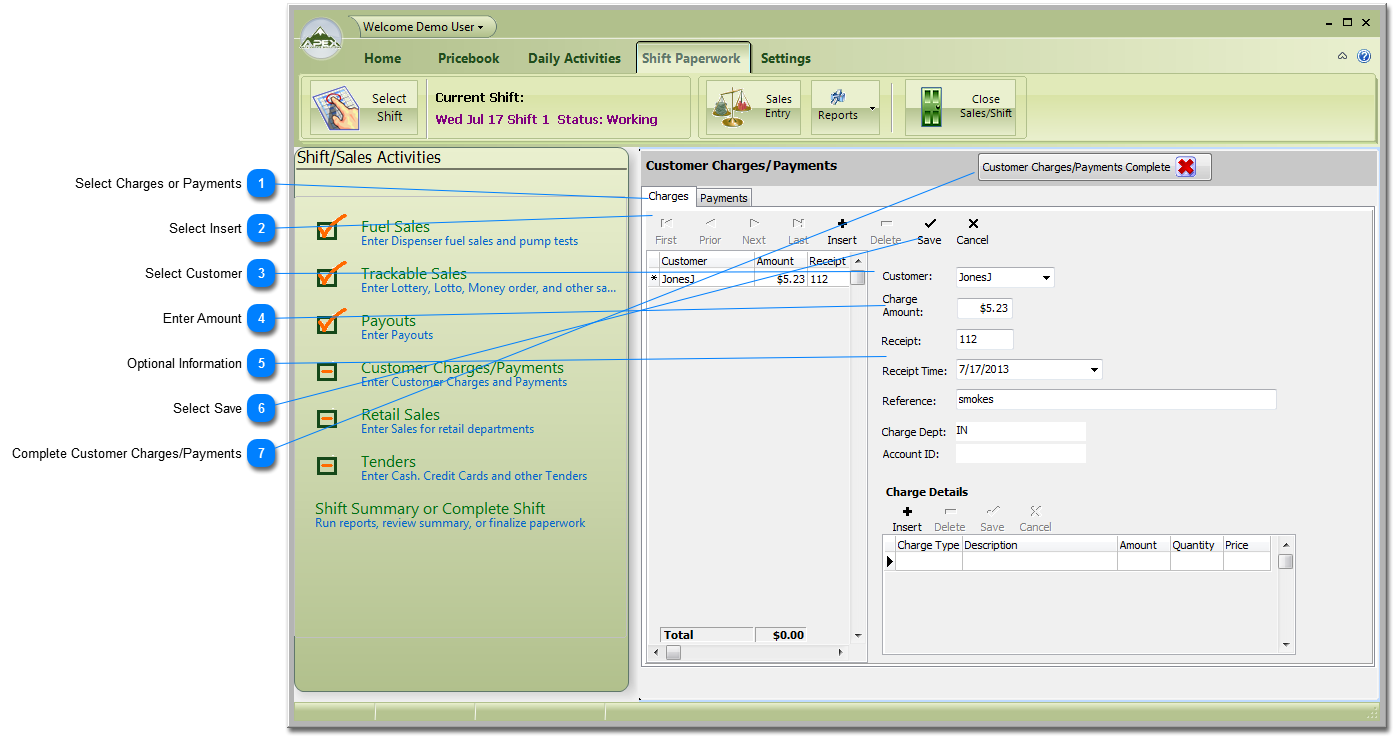This screenshot has width=1395, height=736.
Task: Expand the Customer dropdown showing JonesJ
Action: click(1046, 278)
